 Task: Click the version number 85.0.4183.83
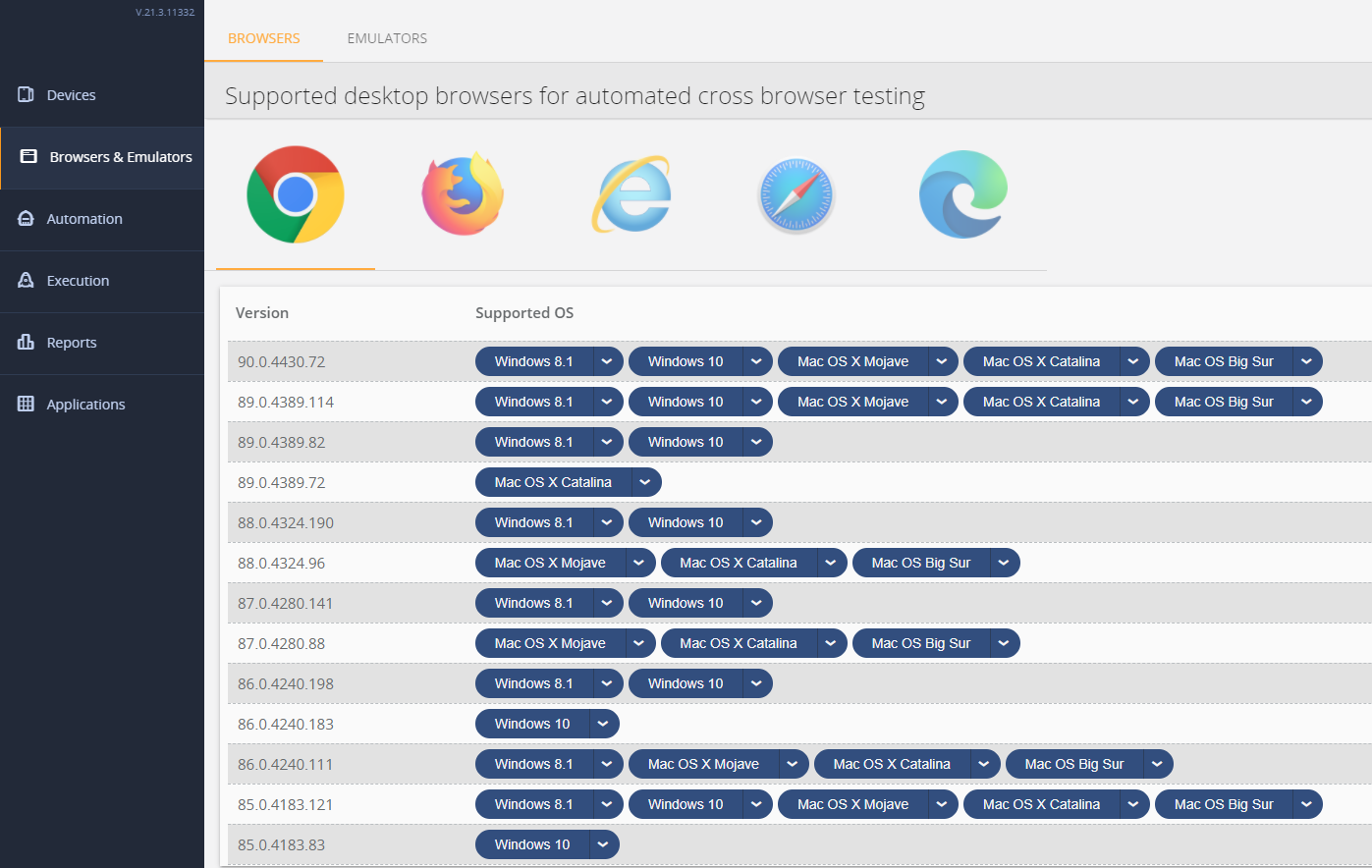tap(281, 844)
